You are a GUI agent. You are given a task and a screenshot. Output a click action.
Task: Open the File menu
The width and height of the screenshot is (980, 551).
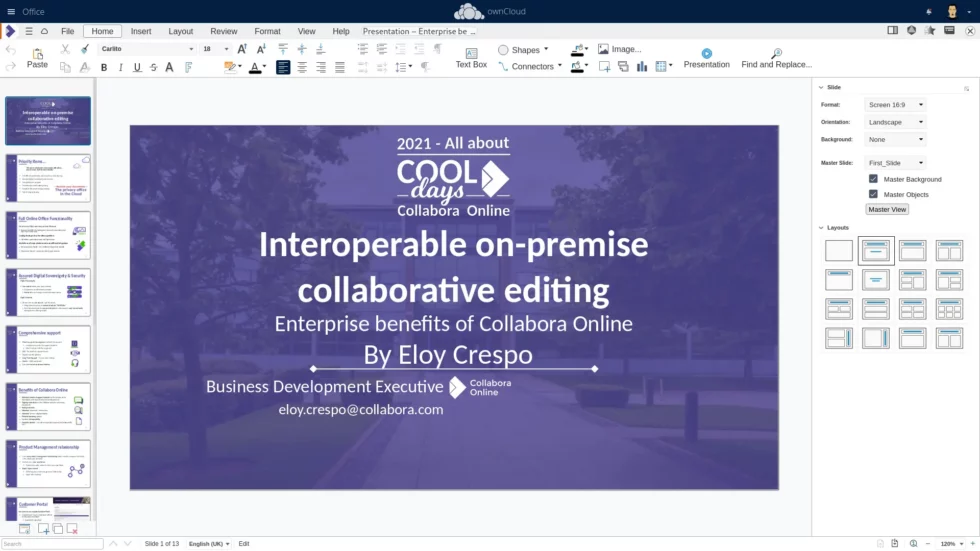click(68, 31)
